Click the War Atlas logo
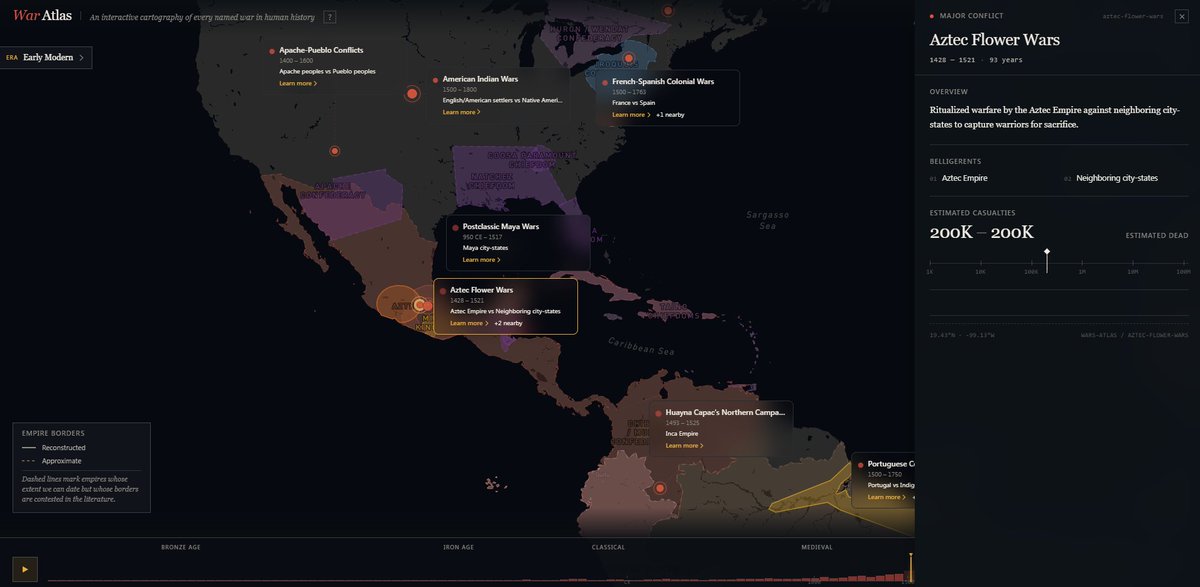 [43, 16]
